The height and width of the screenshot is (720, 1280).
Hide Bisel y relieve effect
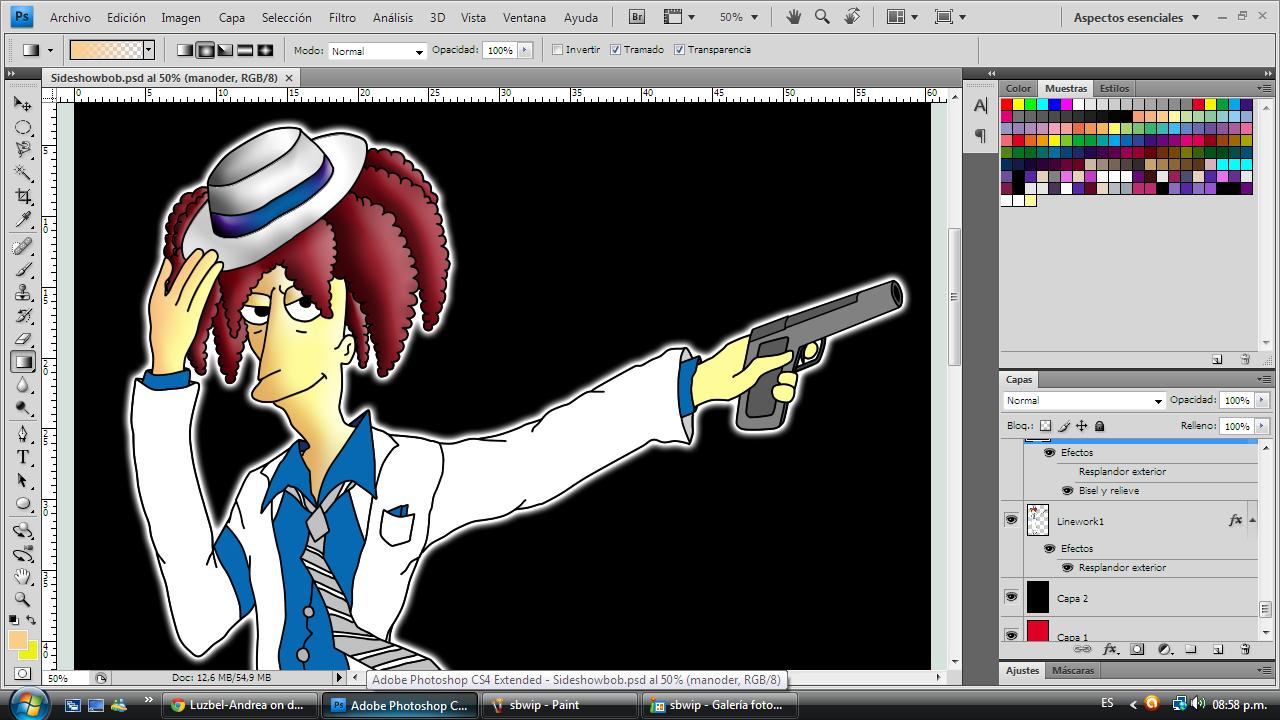[x=1067, y=490]
